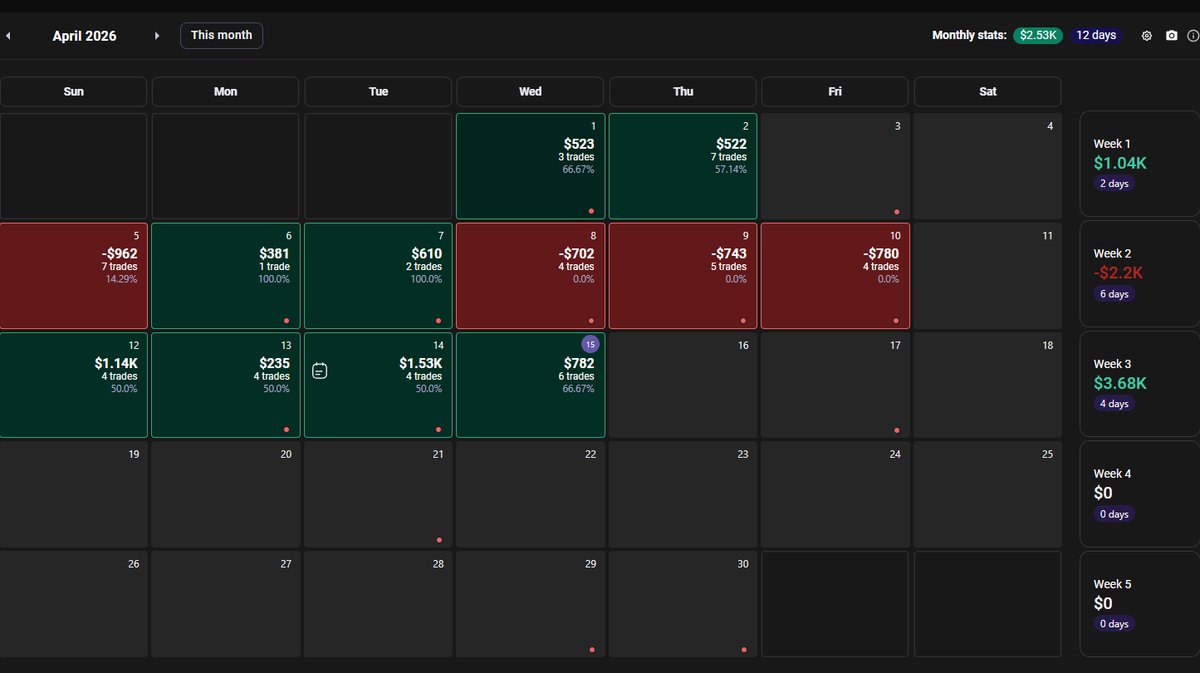Screen dimensions: 1200x673
Task: Select the highlighted day 15 badge
Action: [x=591, y=344]
